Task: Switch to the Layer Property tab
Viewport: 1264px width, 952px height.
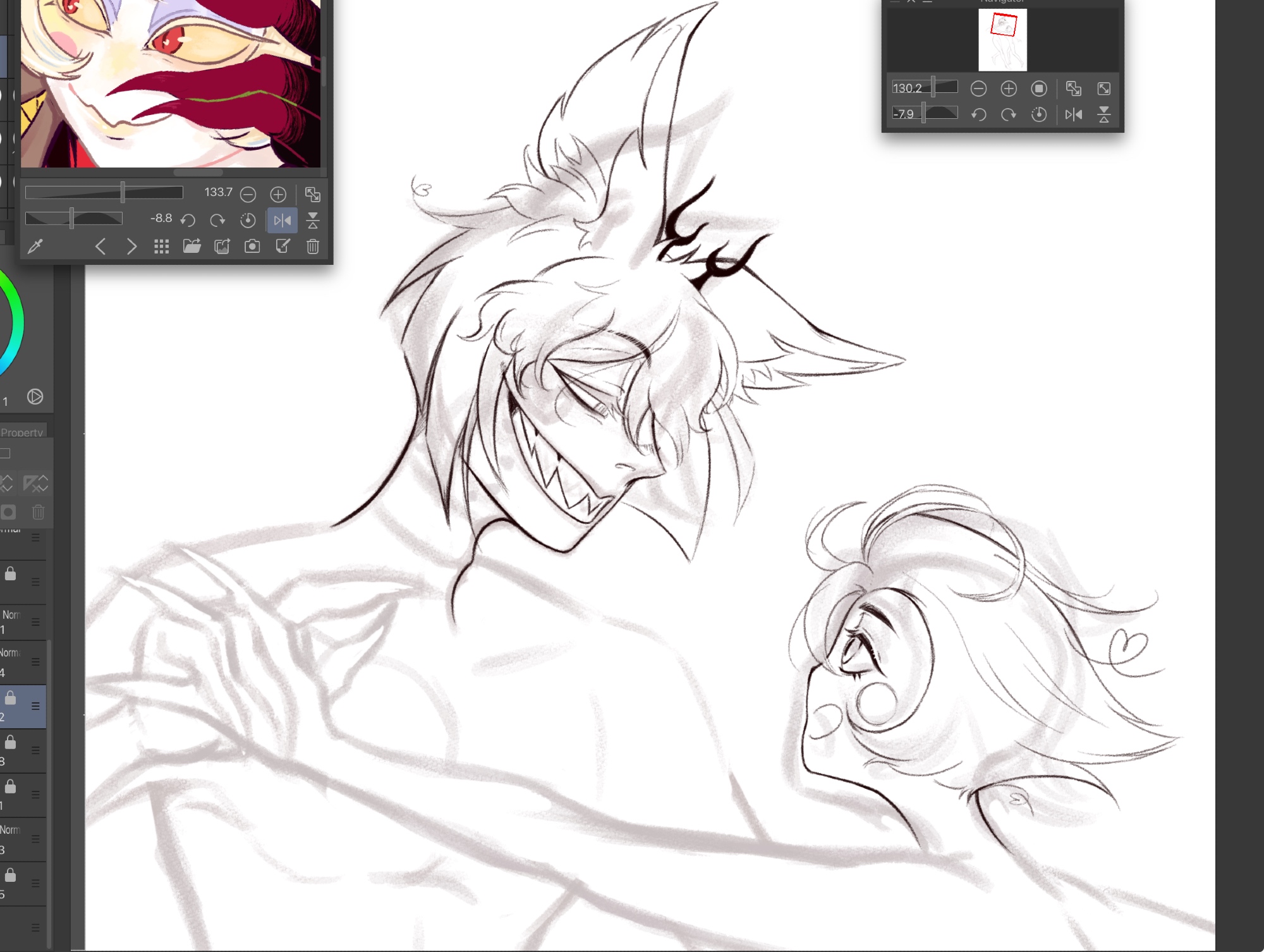Action: pos(23,432)
